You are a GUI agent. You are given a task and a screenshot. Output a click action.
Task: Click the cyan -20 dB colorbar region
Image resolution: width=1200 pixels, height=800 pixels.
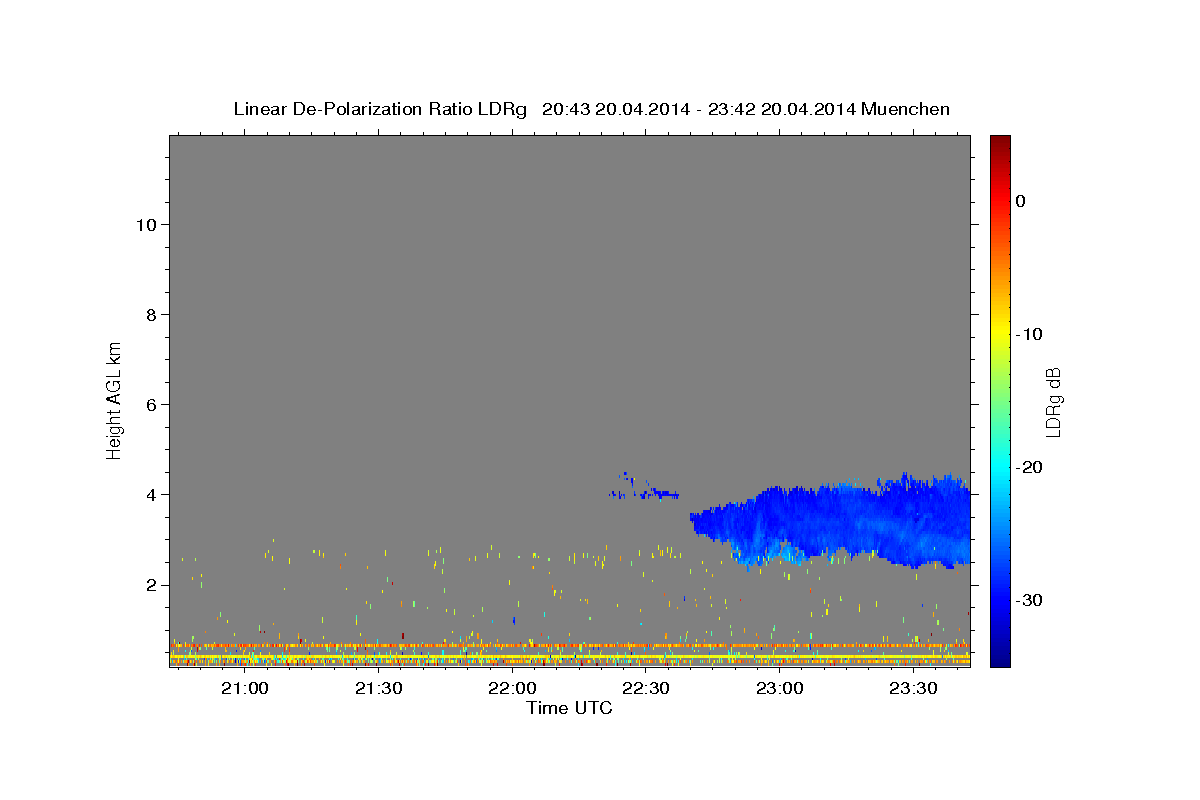1000,467
